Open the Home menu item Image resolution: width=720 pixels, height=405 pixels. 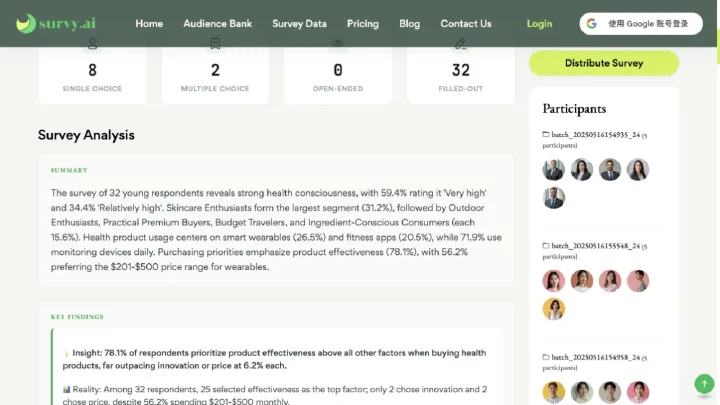[149, 23]
